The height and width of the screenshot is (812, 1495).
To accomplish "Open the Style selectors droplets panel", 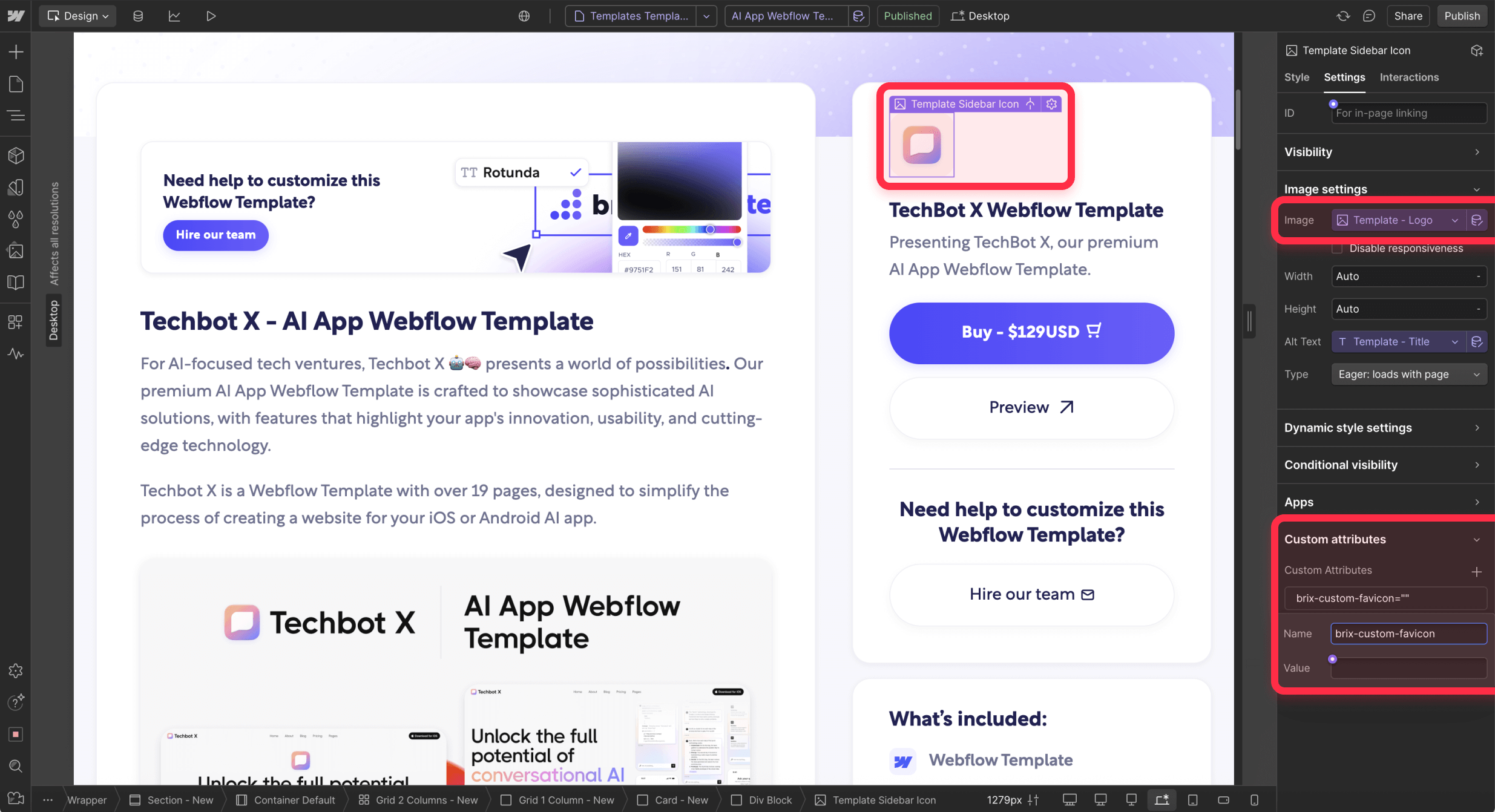I will click(x=16, y=219).
